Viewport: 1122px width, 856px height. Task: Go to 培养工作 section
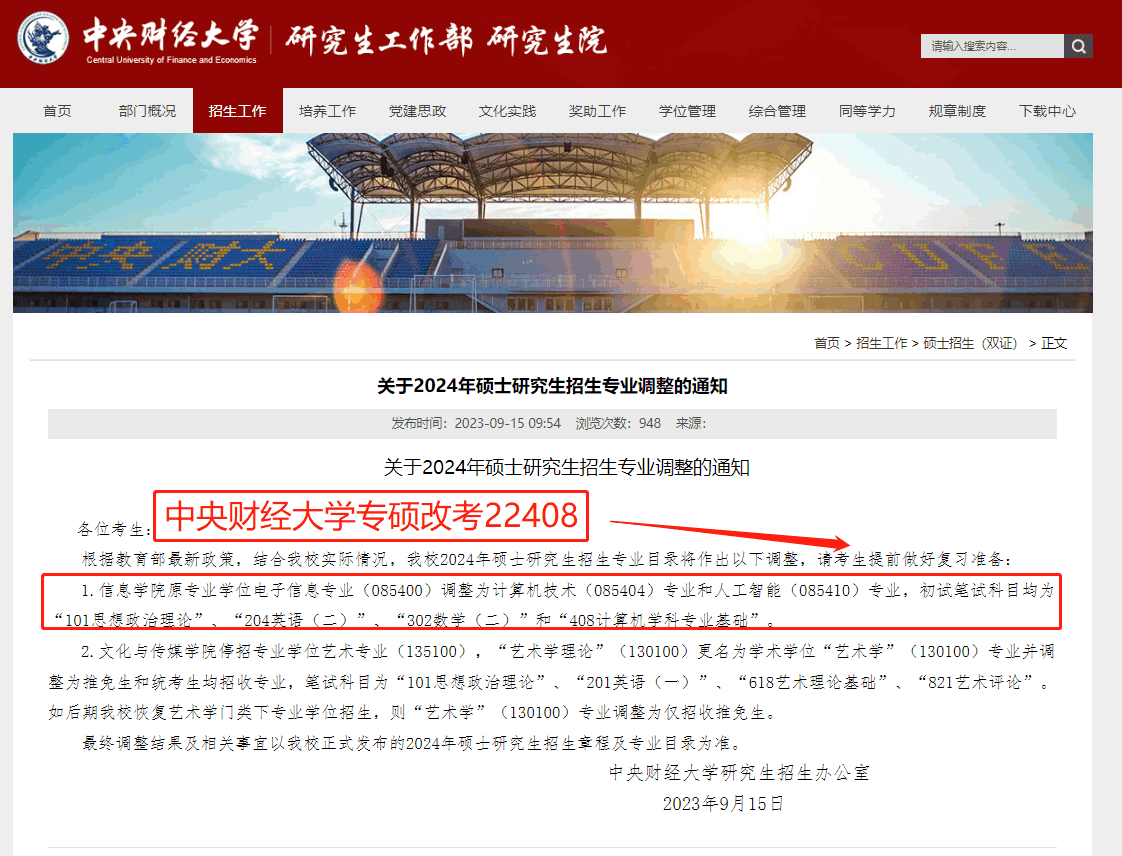coord(328,111)
